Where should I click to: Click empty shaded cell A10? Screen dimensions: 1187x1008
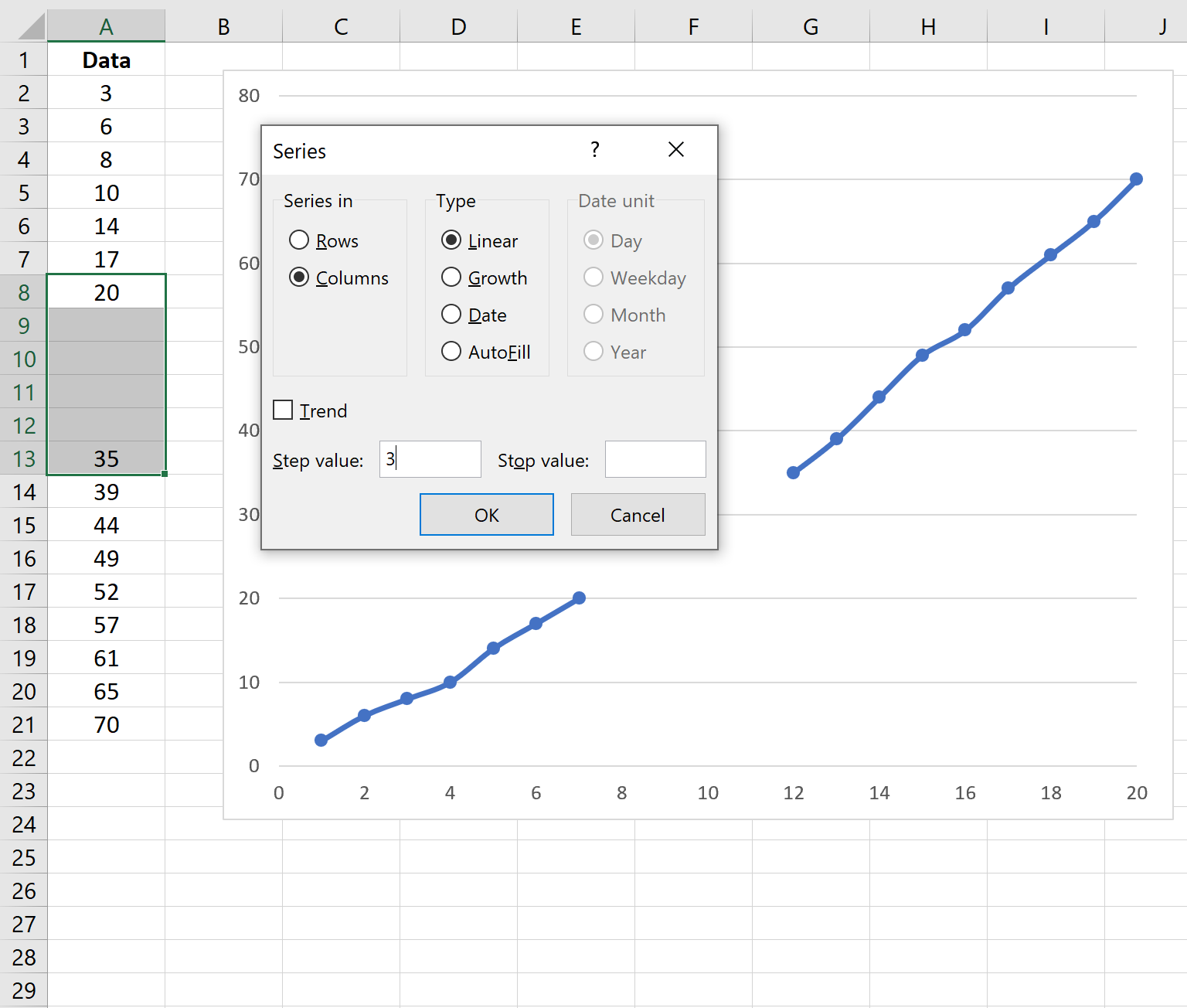pyautogui.click(x=107, y=359)
